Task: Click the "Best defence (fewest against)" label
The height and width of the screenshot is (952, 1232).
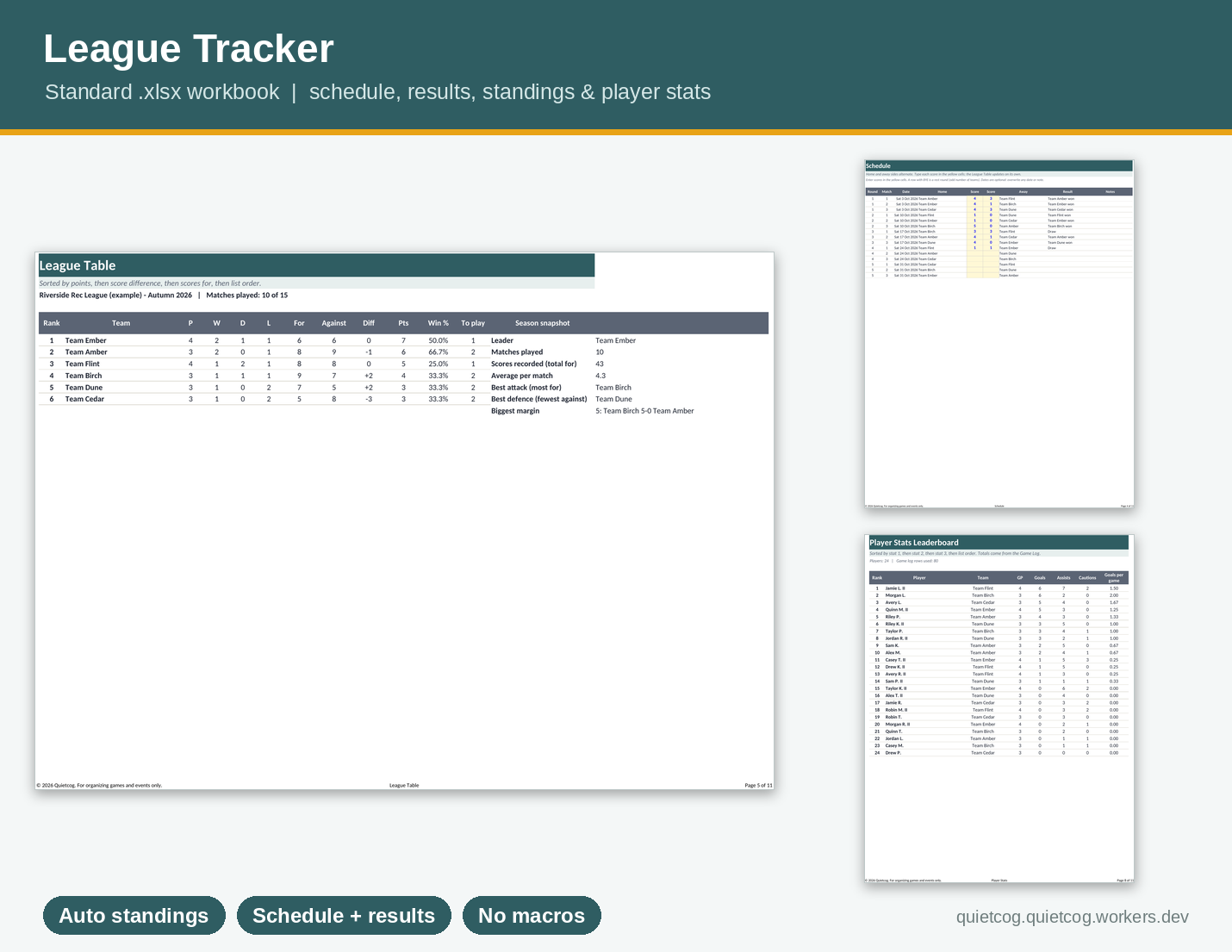Action: pyautogui.click(x=539, y=400)
